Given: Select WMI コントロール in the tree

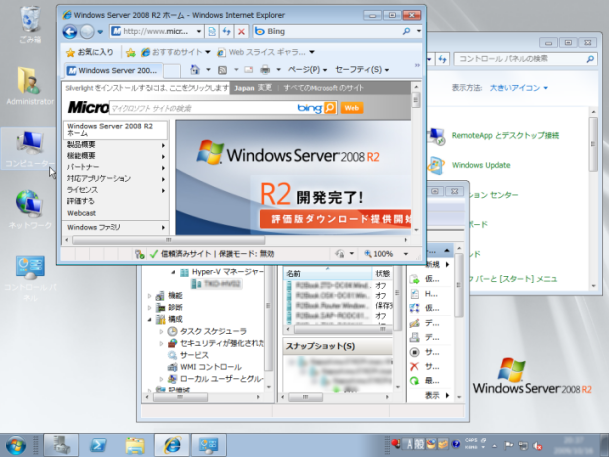Looking at the screenshot, I should [211, 367].
